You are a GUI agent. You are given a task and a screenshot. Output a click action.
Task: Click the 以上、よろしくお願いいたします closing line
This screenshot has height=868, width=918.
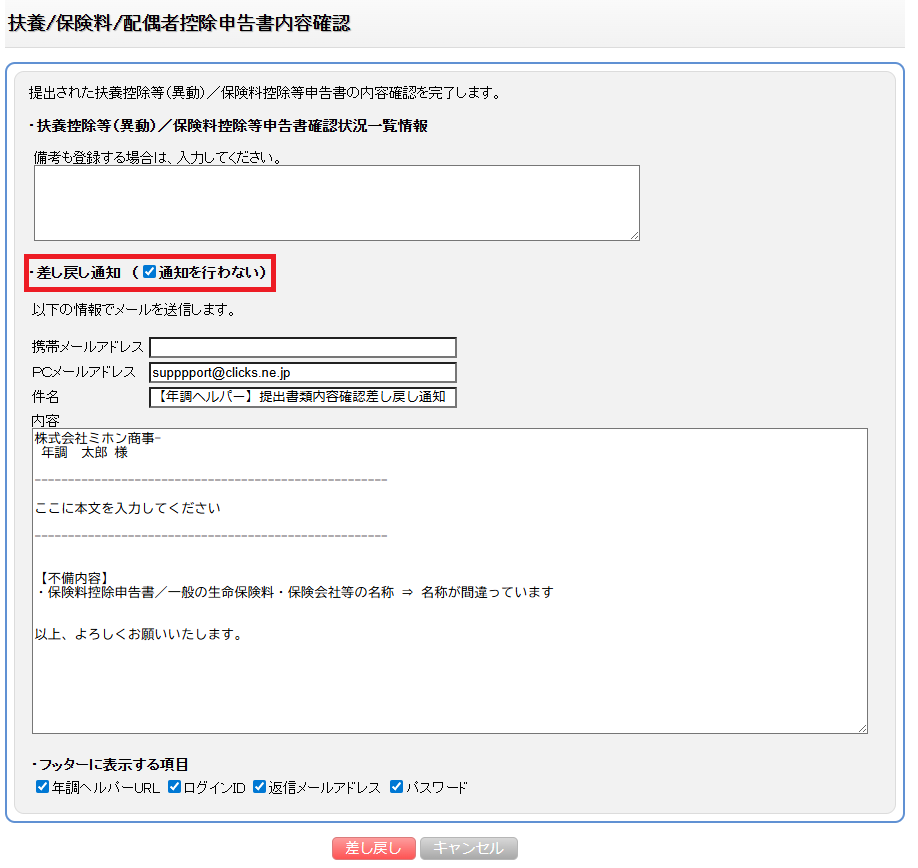click(x=138, y=635)
